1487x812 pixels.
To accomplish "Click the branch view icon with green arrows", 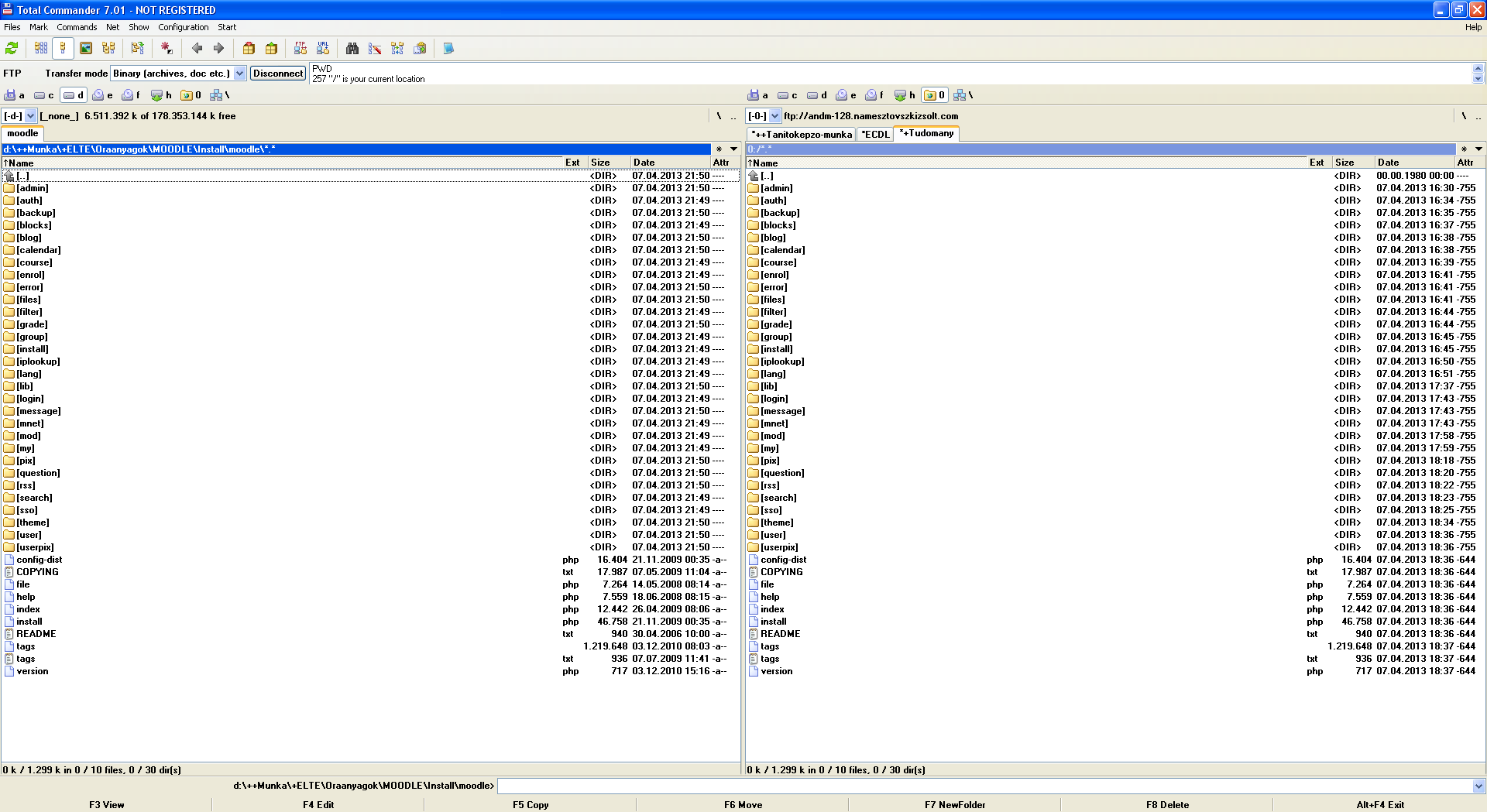I will [138, 48].
